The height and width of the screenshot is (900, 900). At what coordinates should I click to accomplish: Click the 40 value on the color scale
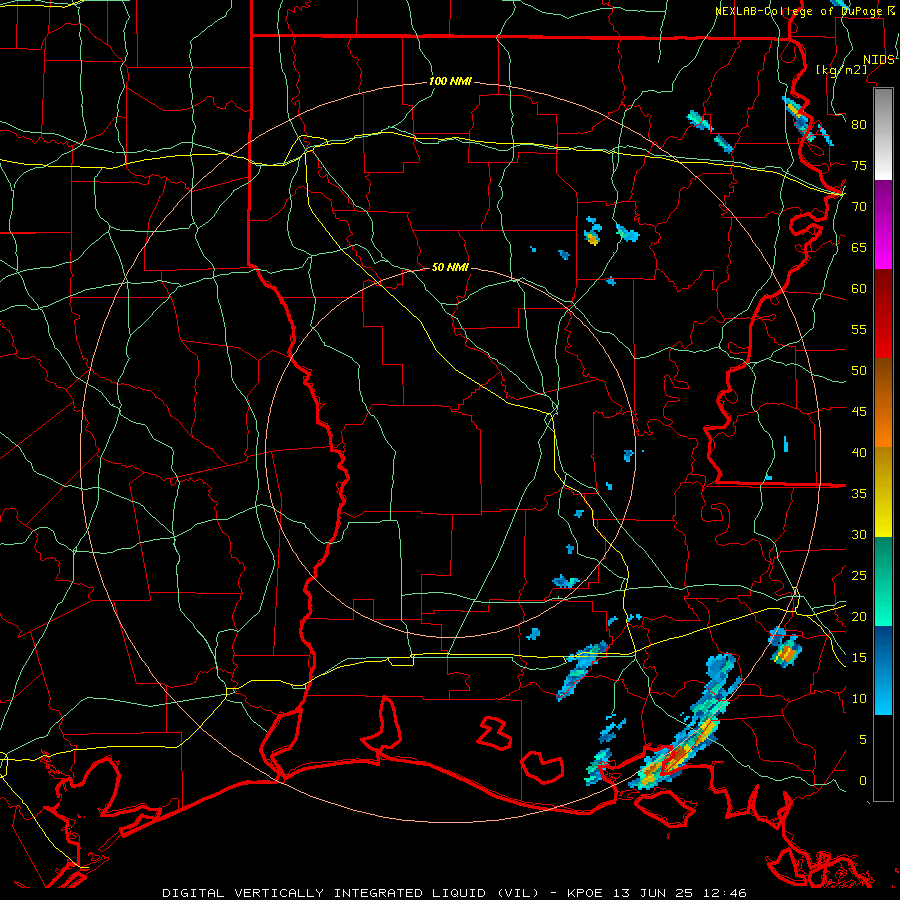tap(859, 453)
